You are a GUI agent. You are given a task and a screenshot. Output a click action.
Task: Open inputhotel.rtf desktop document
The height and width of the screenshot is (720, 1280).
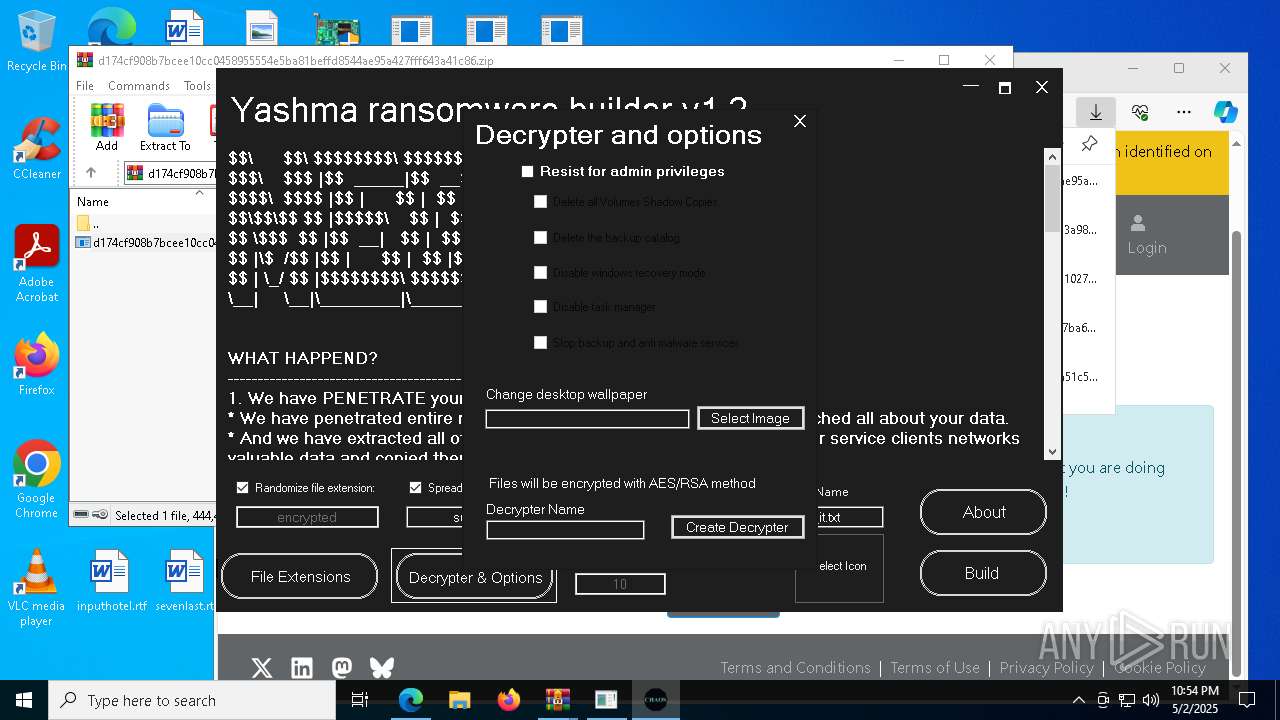[x=111, y=581]
